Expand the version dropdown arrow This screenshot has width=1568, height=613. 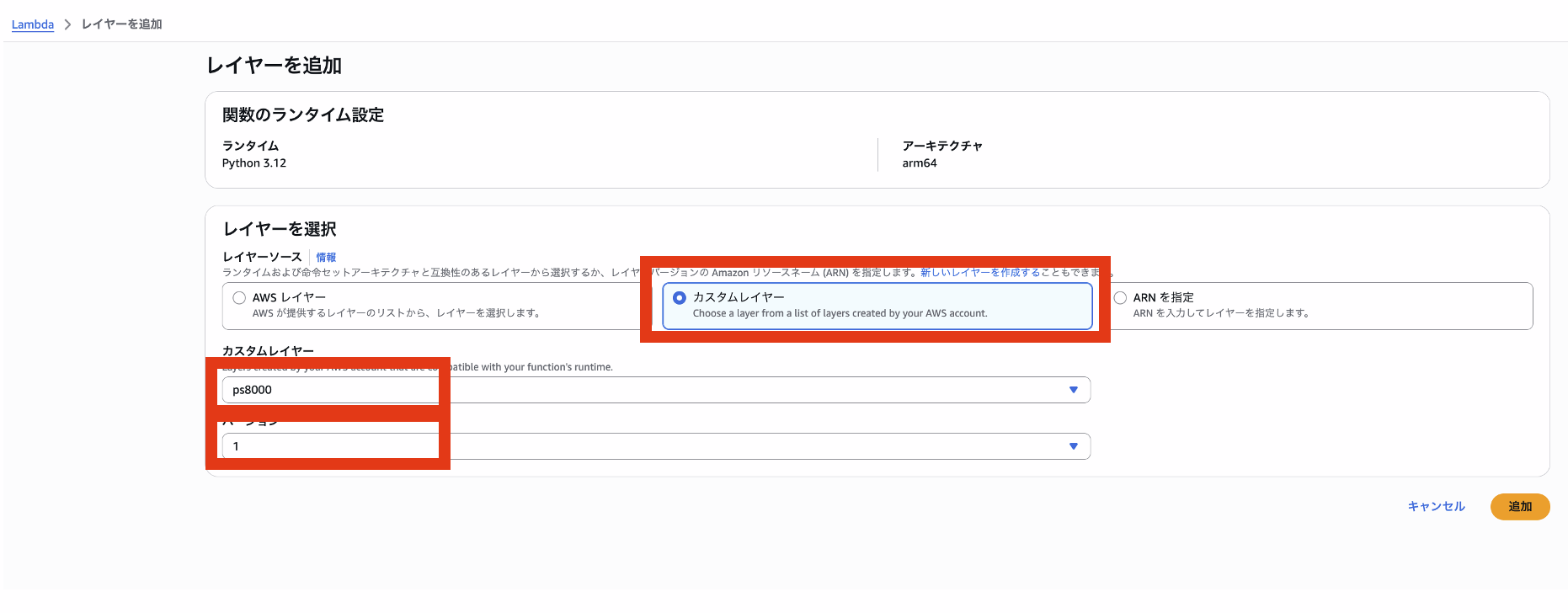click(x=1074, y=446)
